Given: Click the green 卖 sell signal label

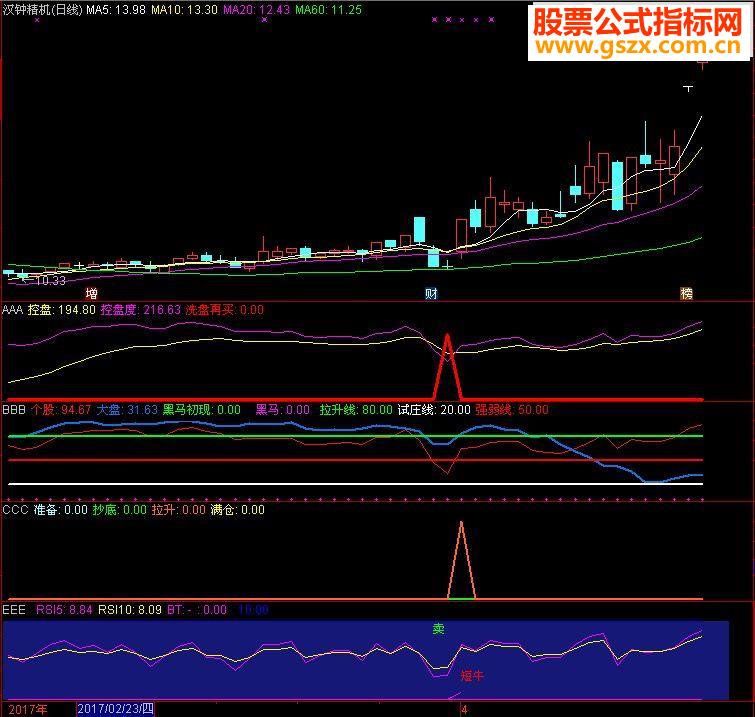Looking at the screenshot, I should click(x=438, y=628).
